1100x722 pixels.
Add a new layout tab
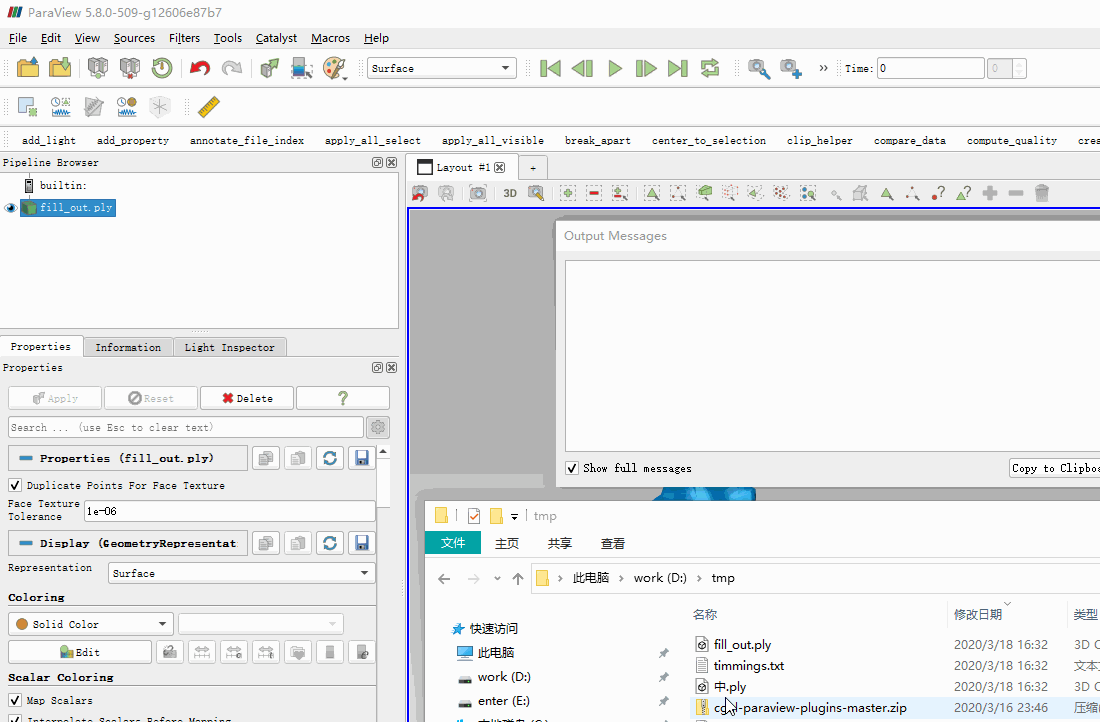pos(533,168)
